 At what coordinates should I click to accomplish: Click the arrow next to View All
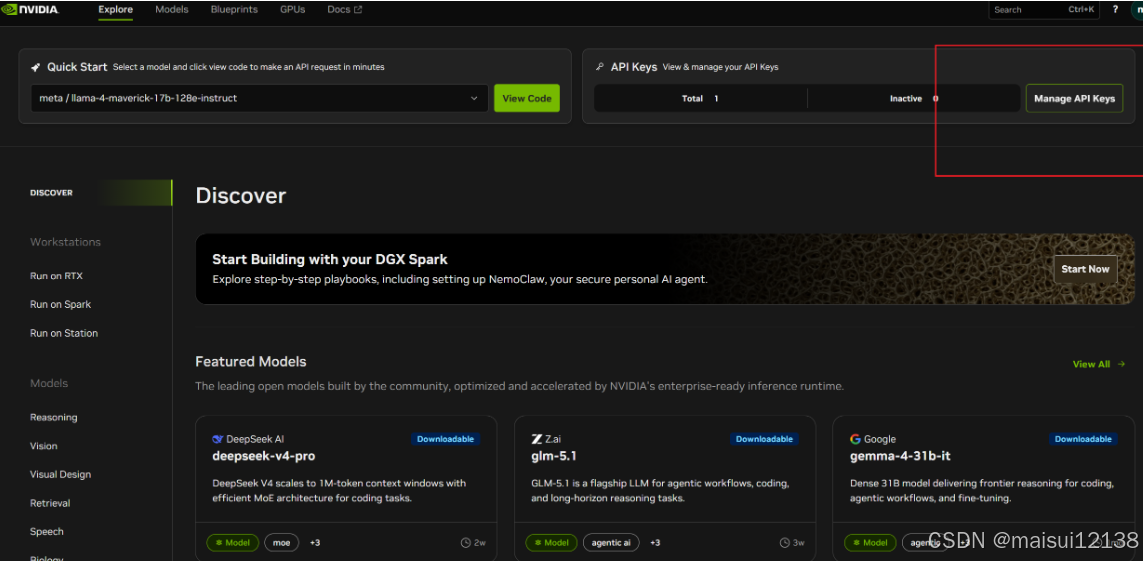click(x=1121, y=364)
